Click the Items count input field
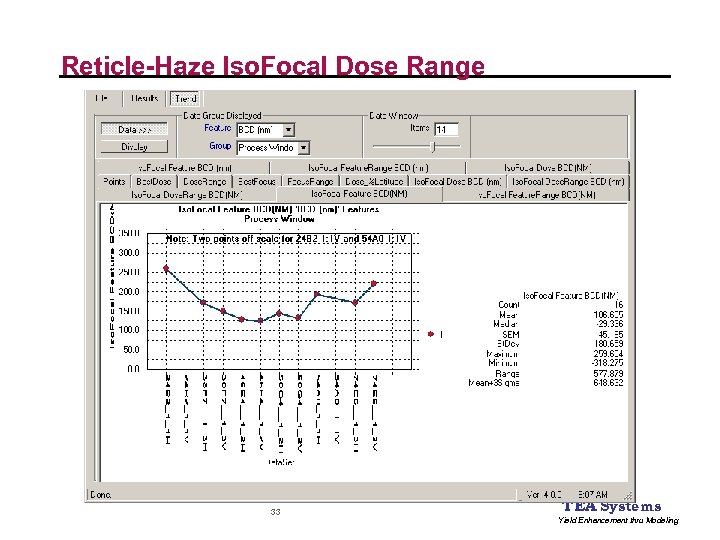This screenshot has height=540, width=720. (446, 129)
